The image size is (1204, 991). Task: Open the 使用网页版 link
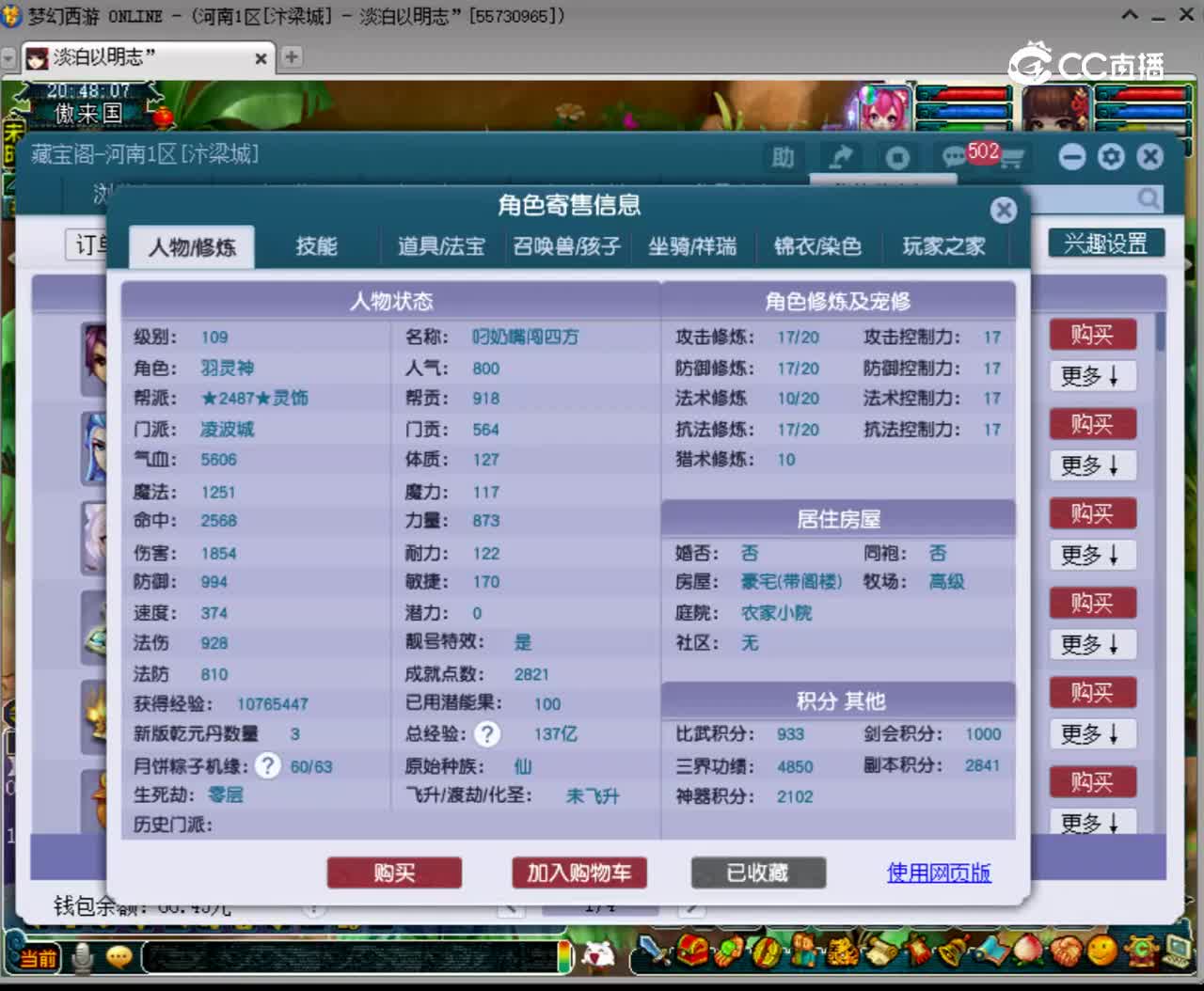coord(939,873)
